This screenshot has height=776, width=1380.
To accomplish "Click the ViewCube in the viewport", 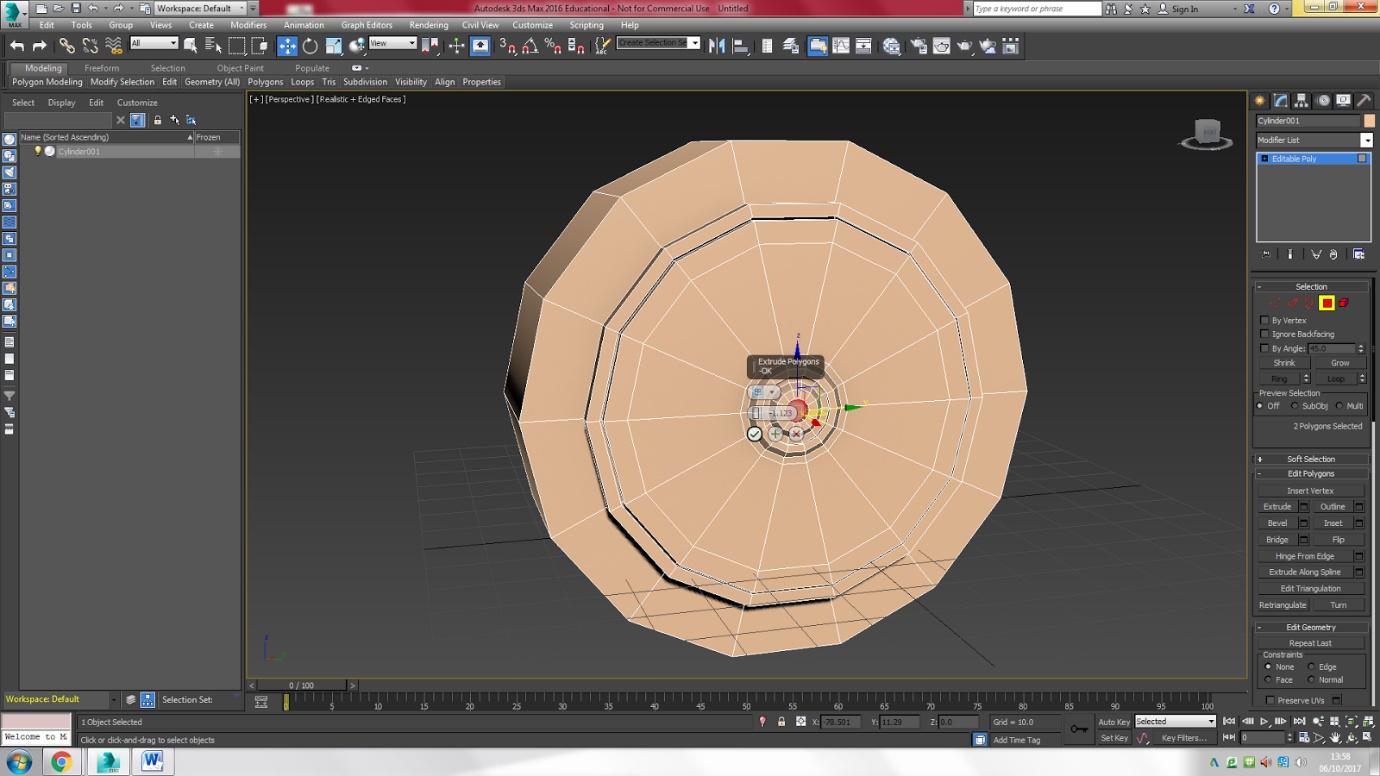I will [x=1207, y=134].
